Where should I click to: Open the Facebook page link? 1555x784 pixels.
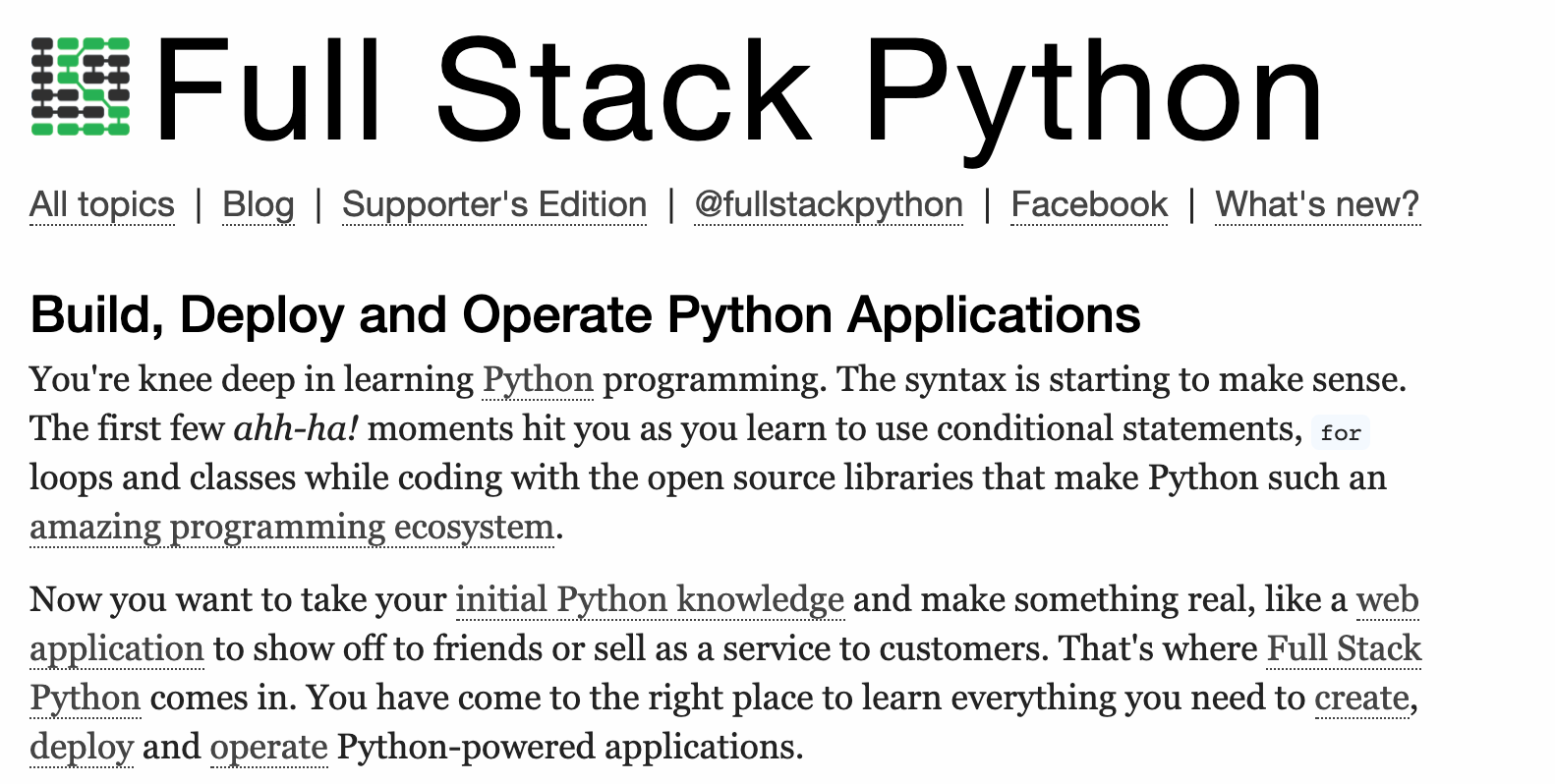point(1089,205)
